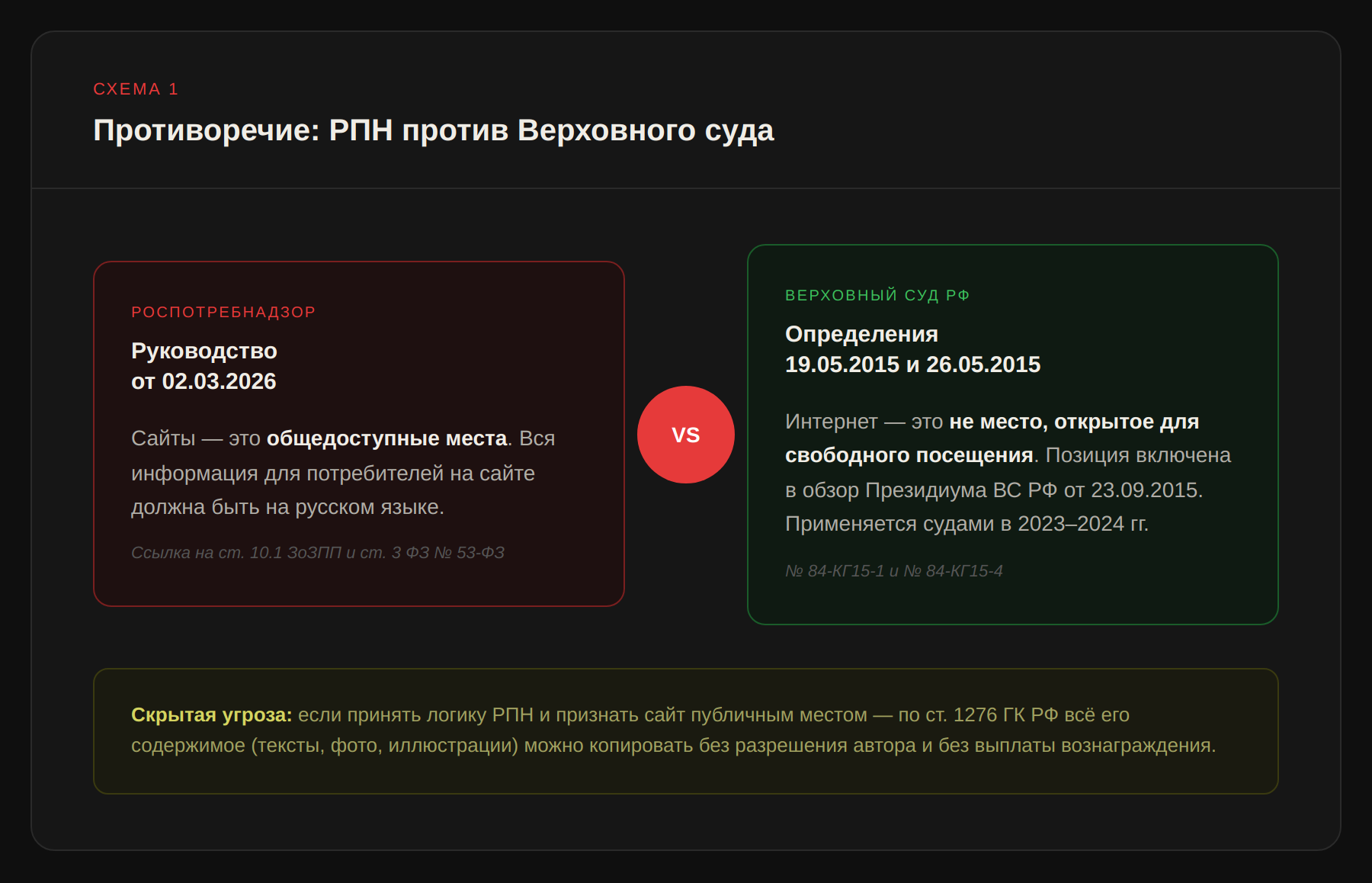The width and height of the screenshot is (1372, 883).
Task: Click the line starting 'содержимое (тексты, фото, иллюстрации)'
Action: click(x=674, y=745)
